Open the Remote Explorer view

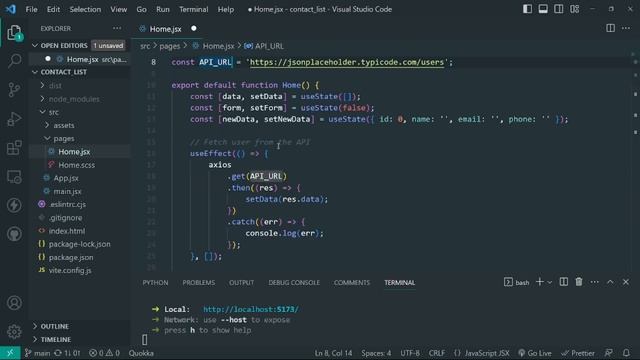14,177
